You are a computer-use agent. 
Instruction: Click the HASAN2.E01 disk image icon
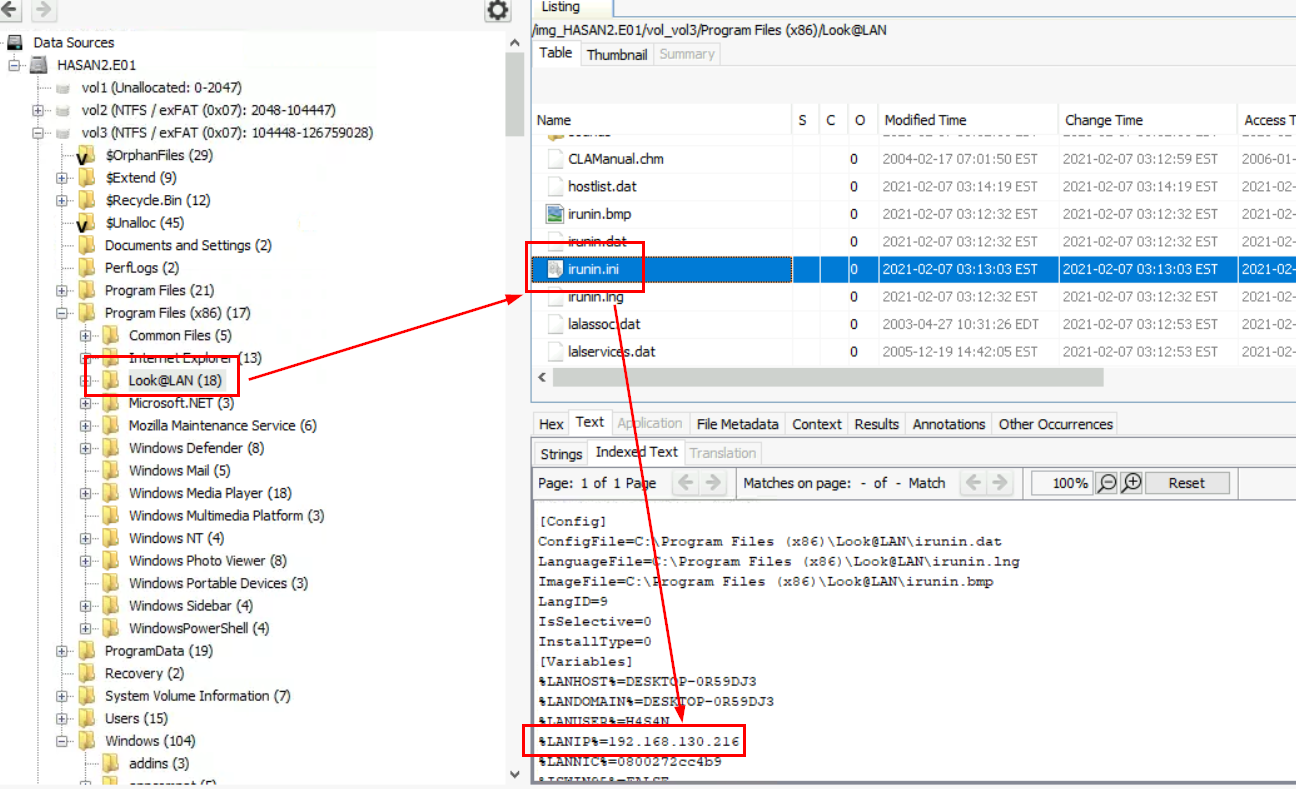(x=38, y=65)
